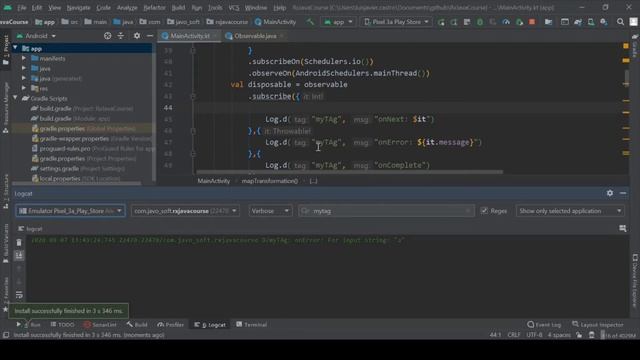Open the Verbose log level dropdown
This screenshot has width=640, height=360.
[270, 211]
